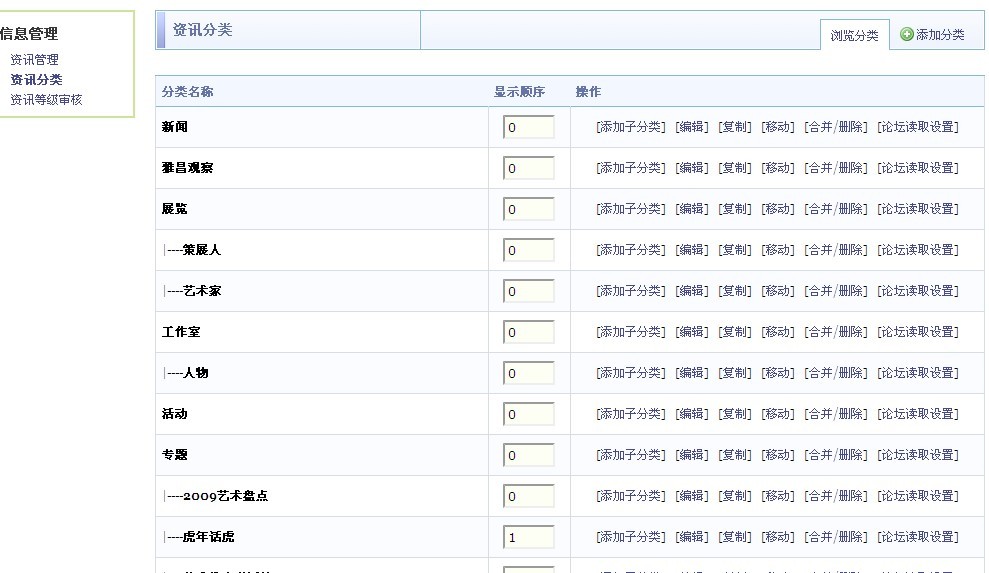
Task: Click the 展览 category name
Action: pos(175,209)
